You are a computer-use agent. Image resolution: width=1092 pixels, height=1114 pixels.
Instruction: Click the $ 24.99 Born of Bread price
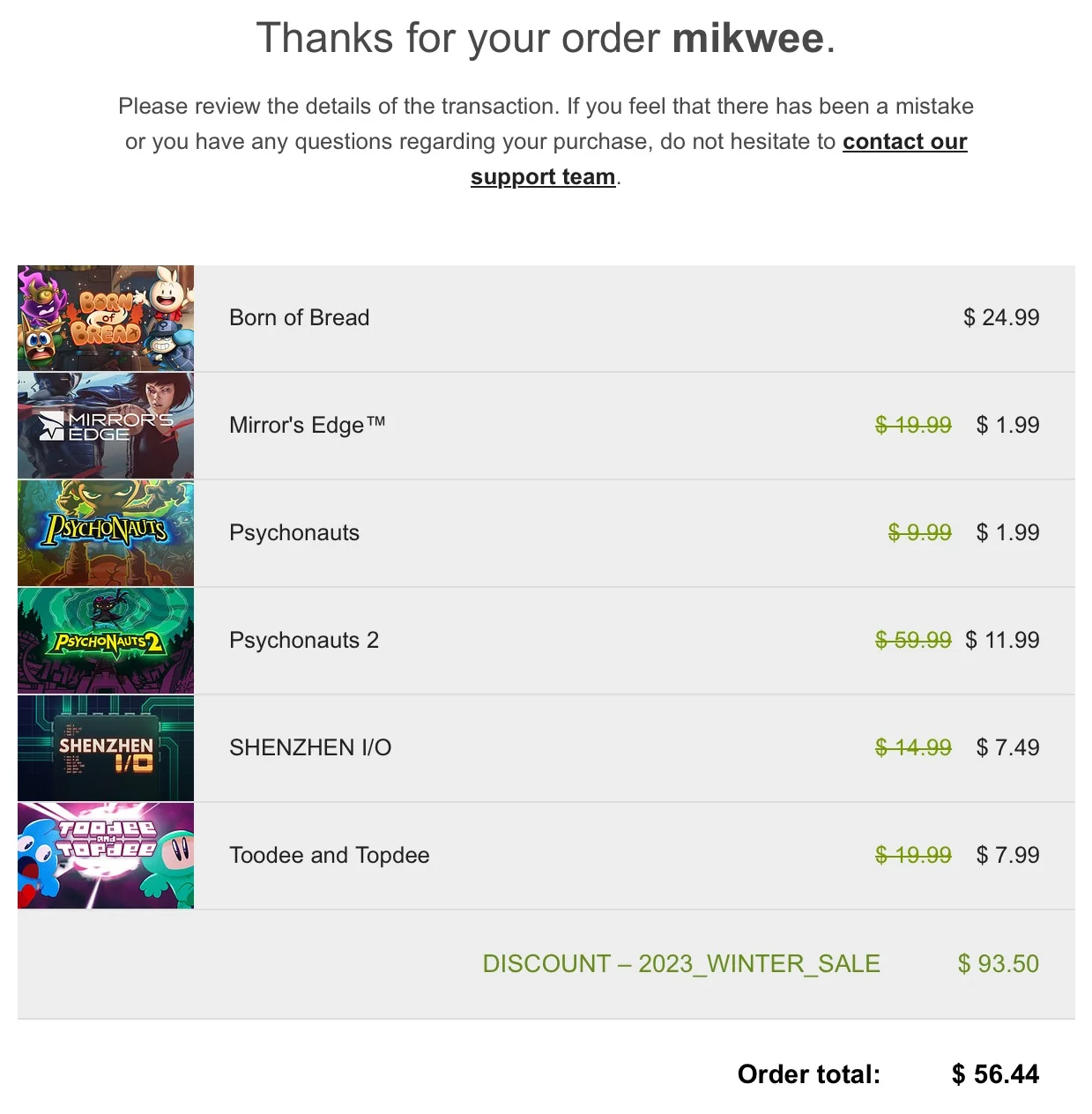[1001, 317]
